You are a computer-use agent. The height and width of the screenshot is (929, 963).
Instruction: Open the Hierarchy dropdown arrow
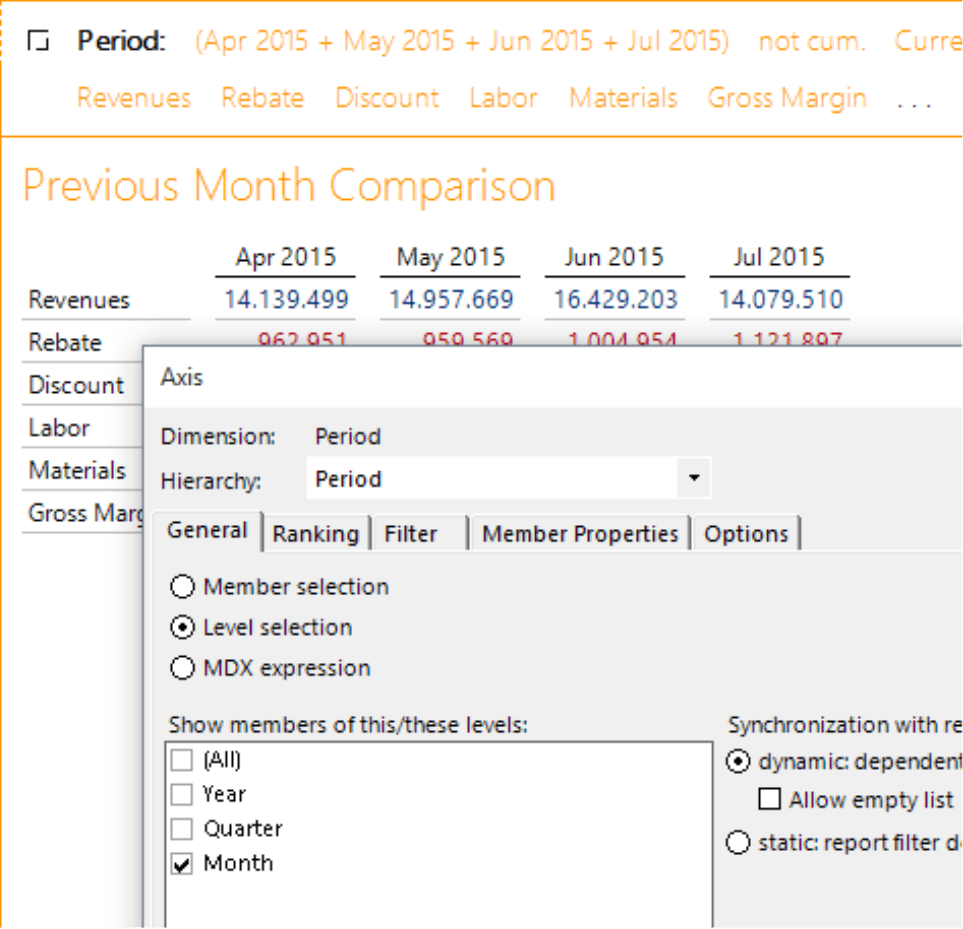point(693,479)
